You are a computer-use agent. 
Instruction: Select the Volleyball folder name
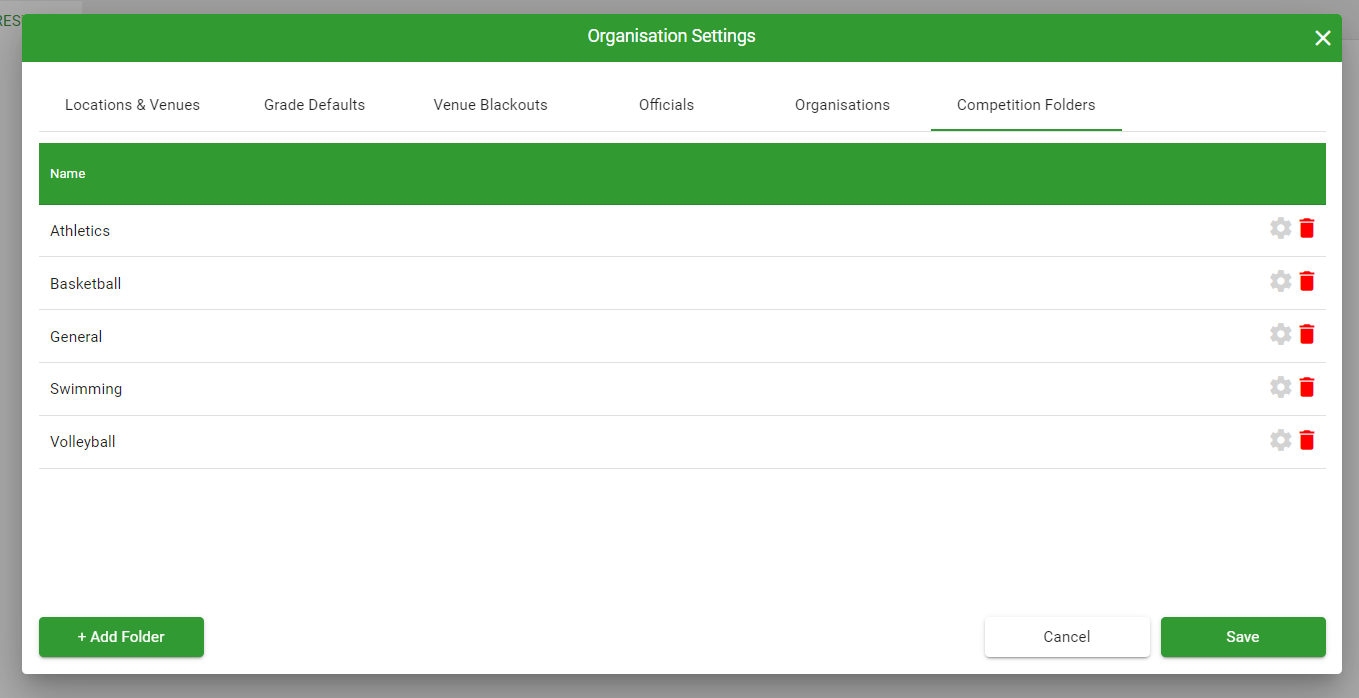83,442
